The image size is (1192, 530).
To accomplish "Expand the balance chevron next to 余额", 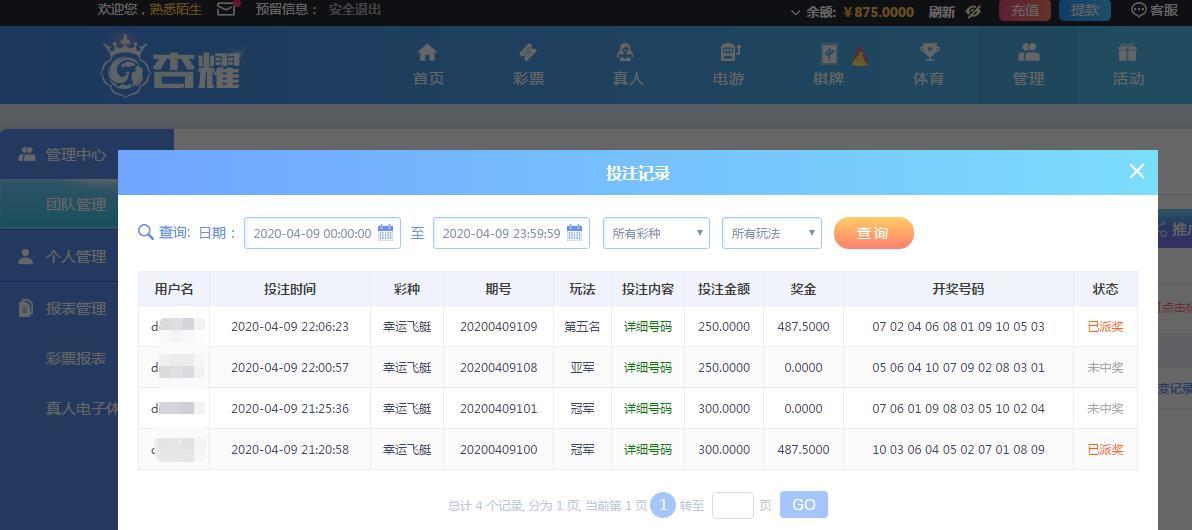I will pyautogui.click(x=796, y=12).
